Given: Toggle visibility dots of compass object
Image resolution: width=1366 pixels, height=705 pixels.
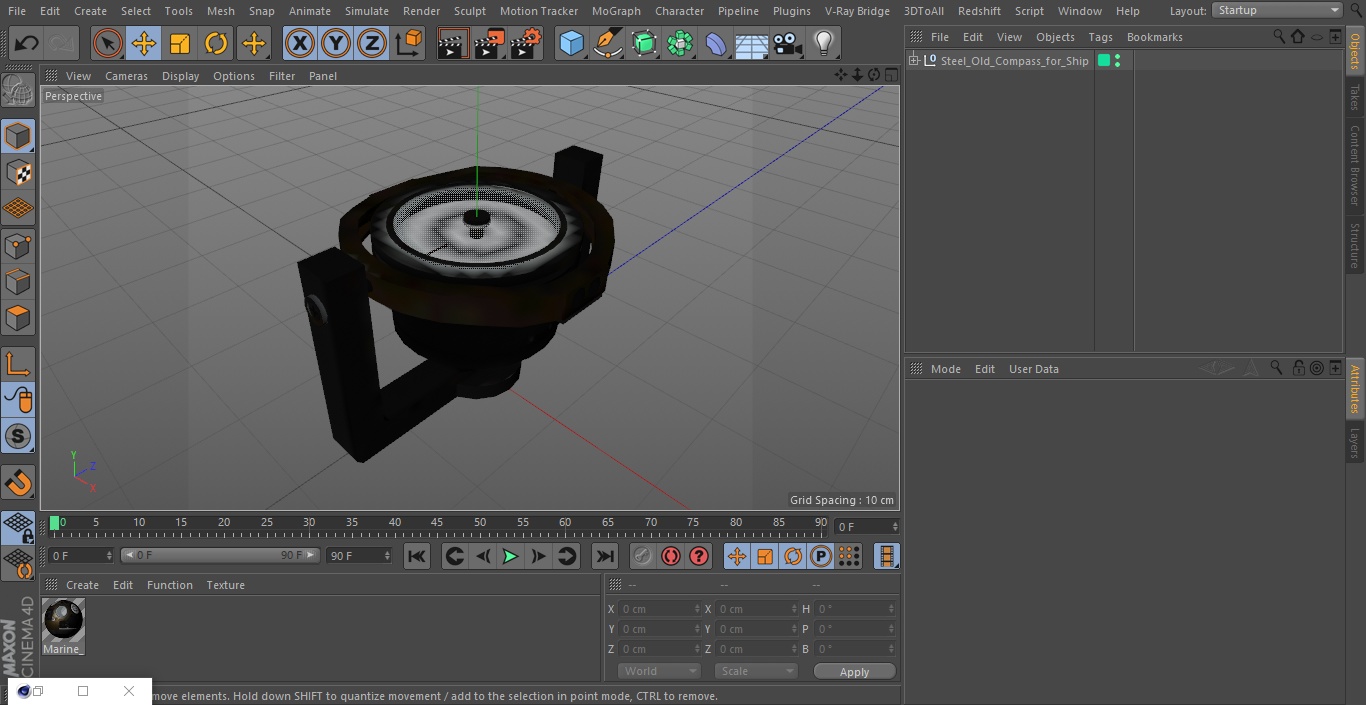Looking at the screenshot, I should [x=1117, y=61].
